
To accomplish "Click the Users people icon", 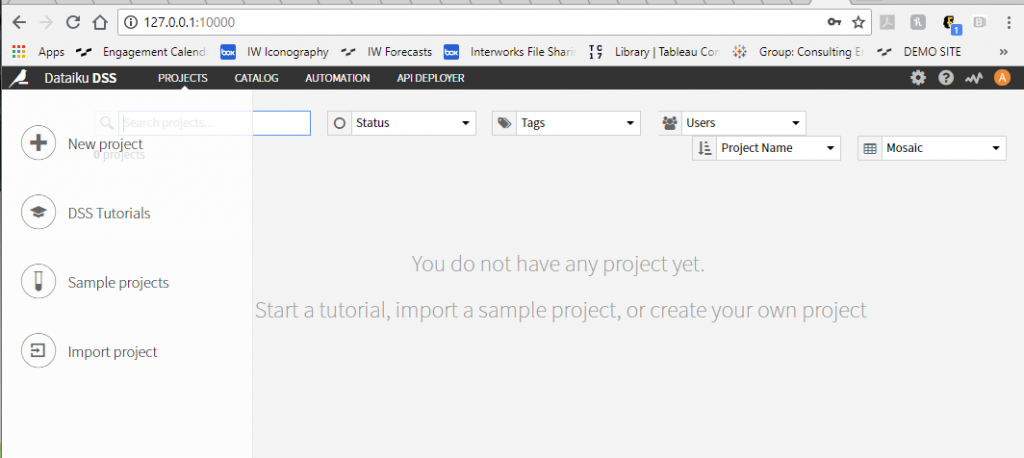I will (x=670, y=123).
